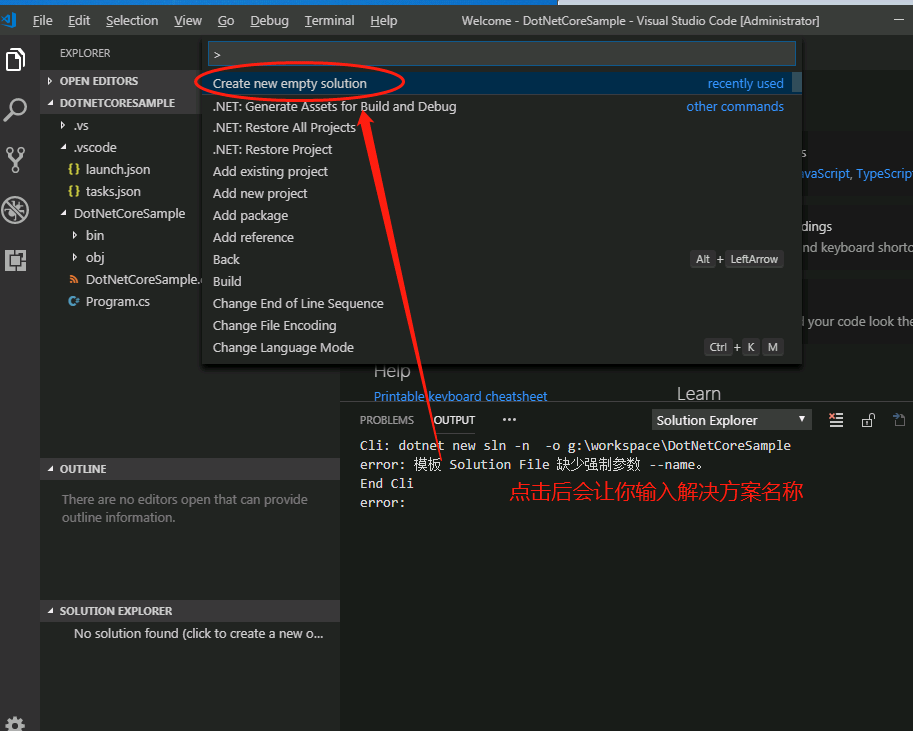
Task: Expand the Open Editors section
Action: pyautogui.click(x=121, y=81)
